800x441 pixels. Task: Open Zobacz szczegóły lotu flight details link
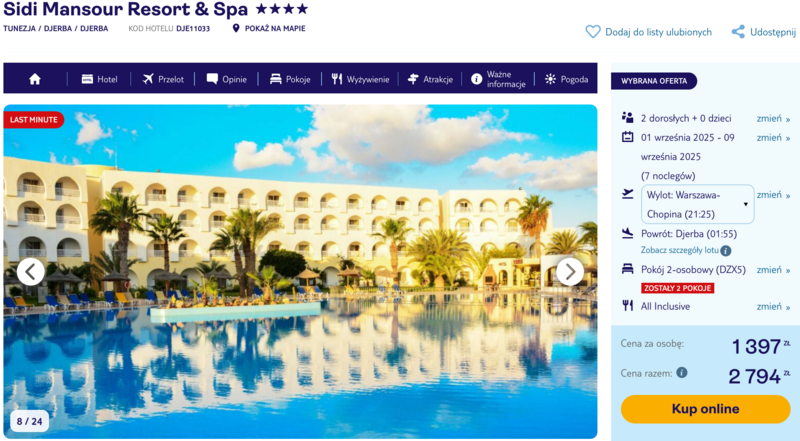point(680,250)
